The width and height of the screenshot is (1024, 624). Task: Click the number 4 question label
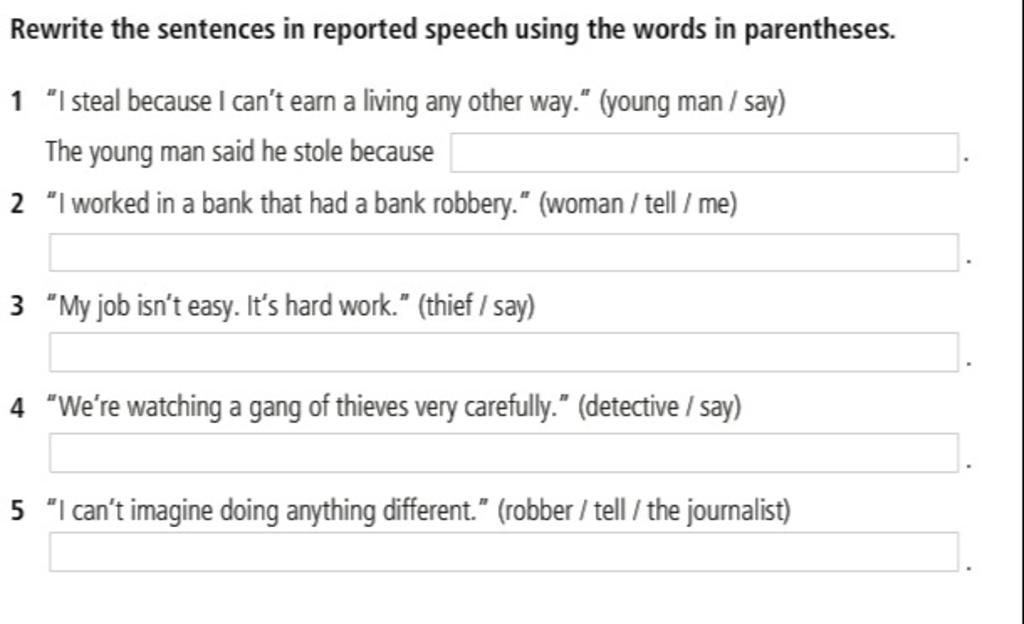17,408
